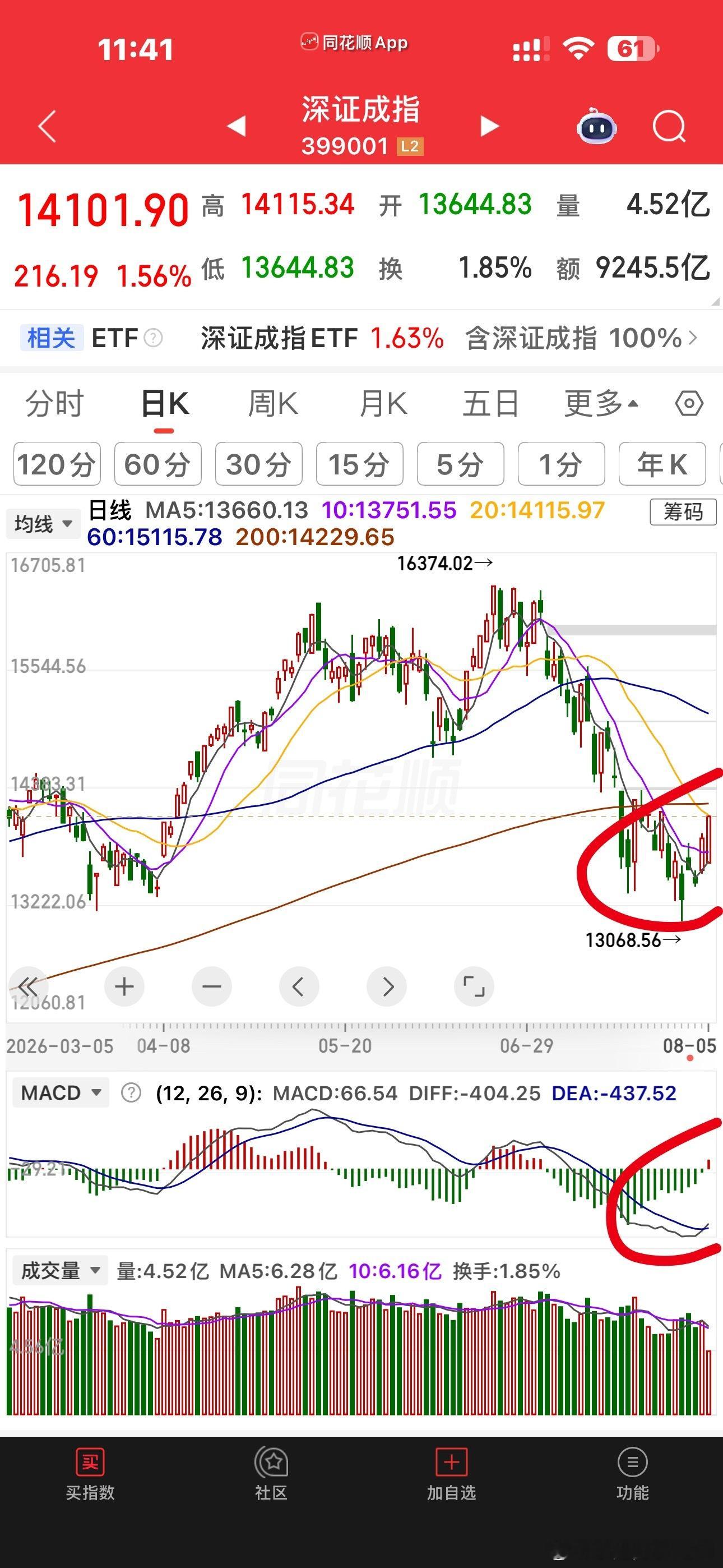
Task: Select the 15分 period button
Action: [x=360, y=464]
